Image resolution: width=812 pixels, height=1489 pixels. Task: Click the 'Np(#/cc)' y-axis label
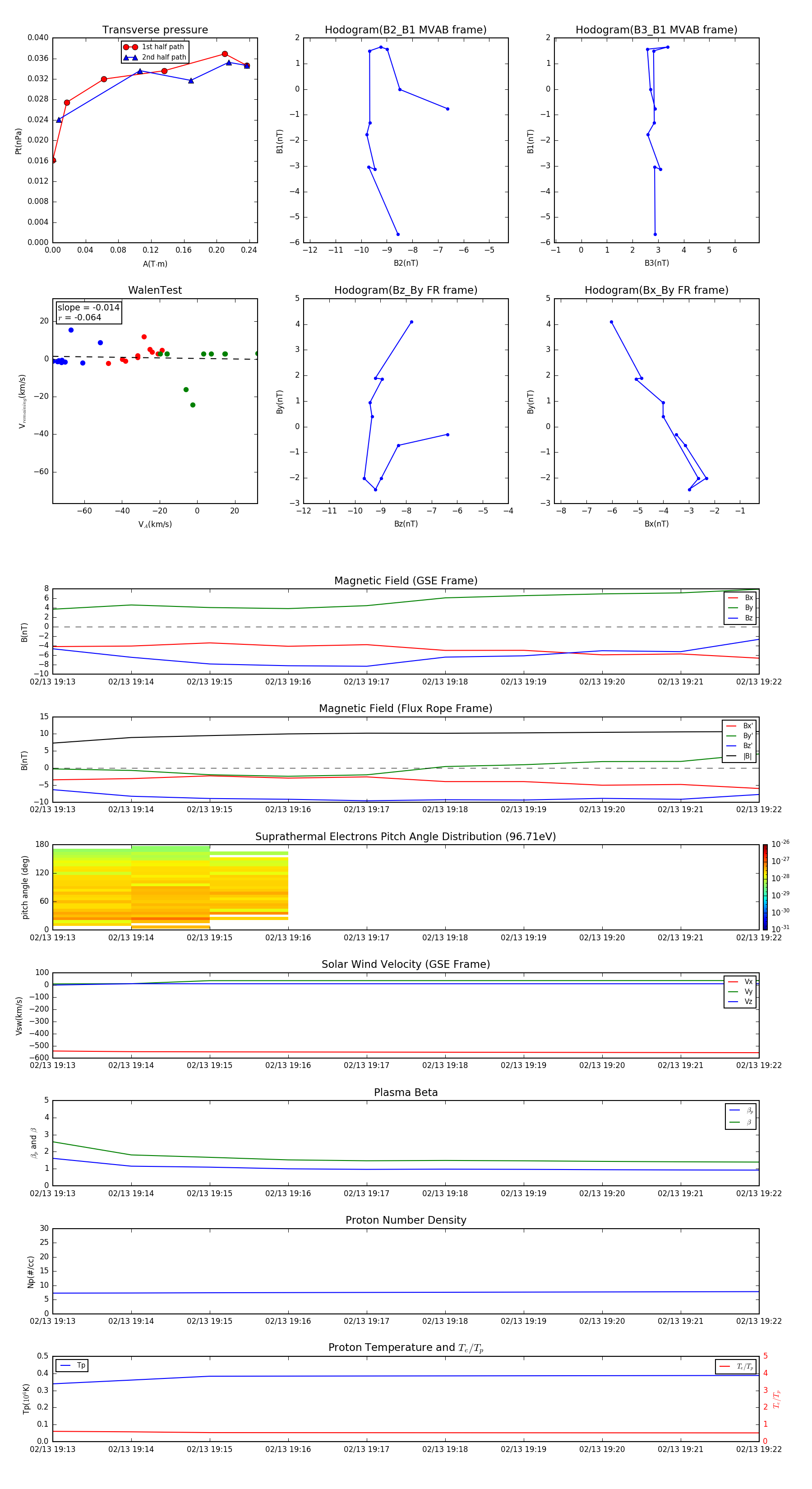coord(31,1272)
